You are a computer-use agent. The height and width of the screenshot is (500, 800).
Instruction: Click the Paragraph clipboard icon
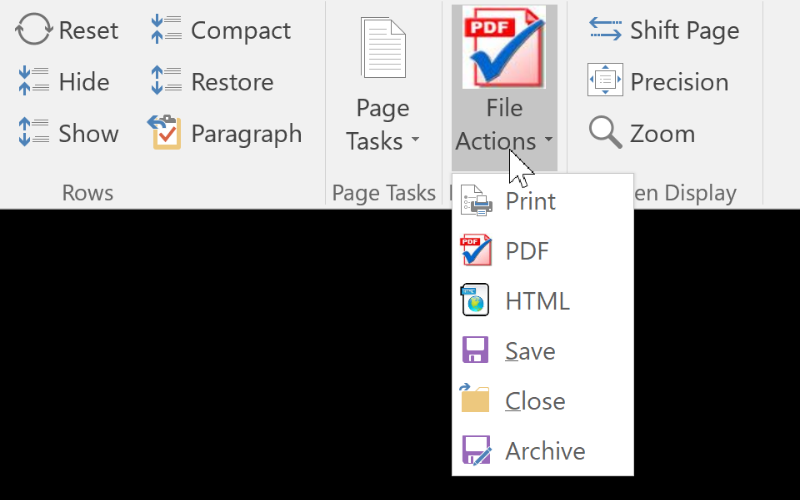[x=165, y=133]
